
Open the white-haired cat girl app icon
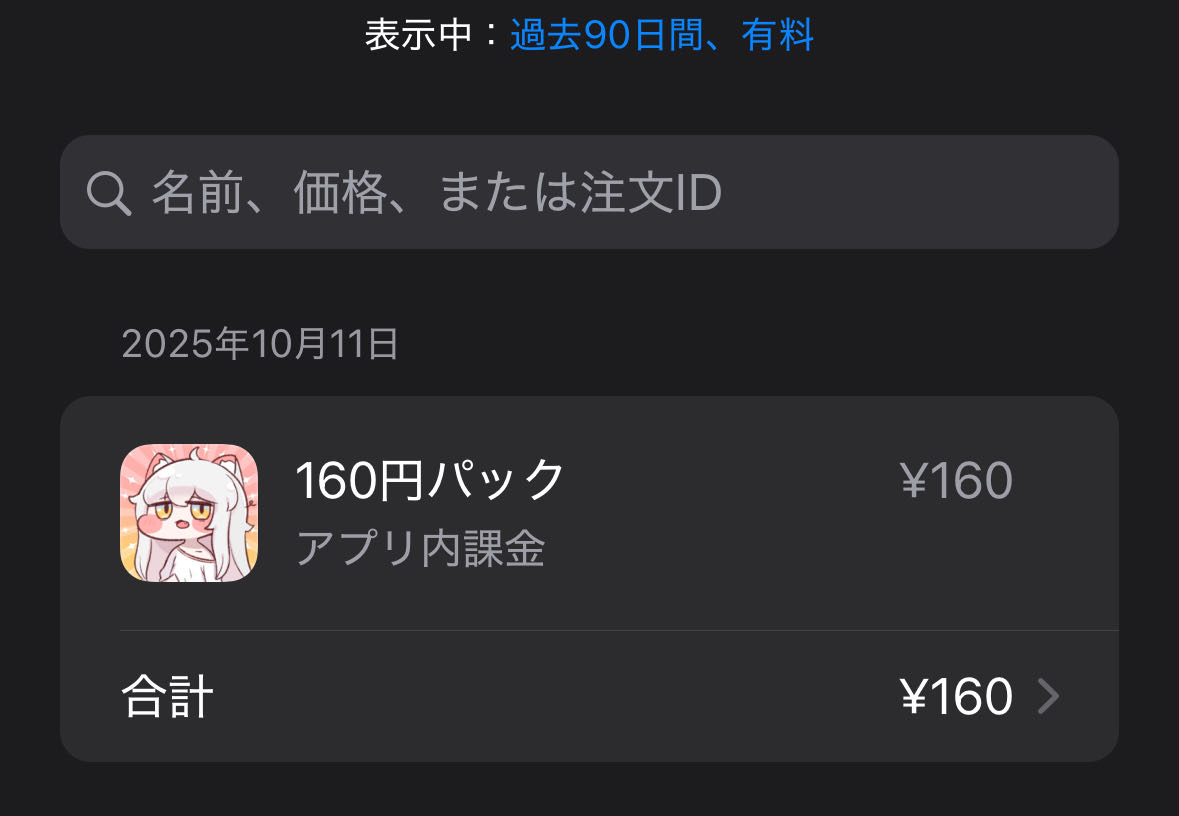[x=189, y=513]
